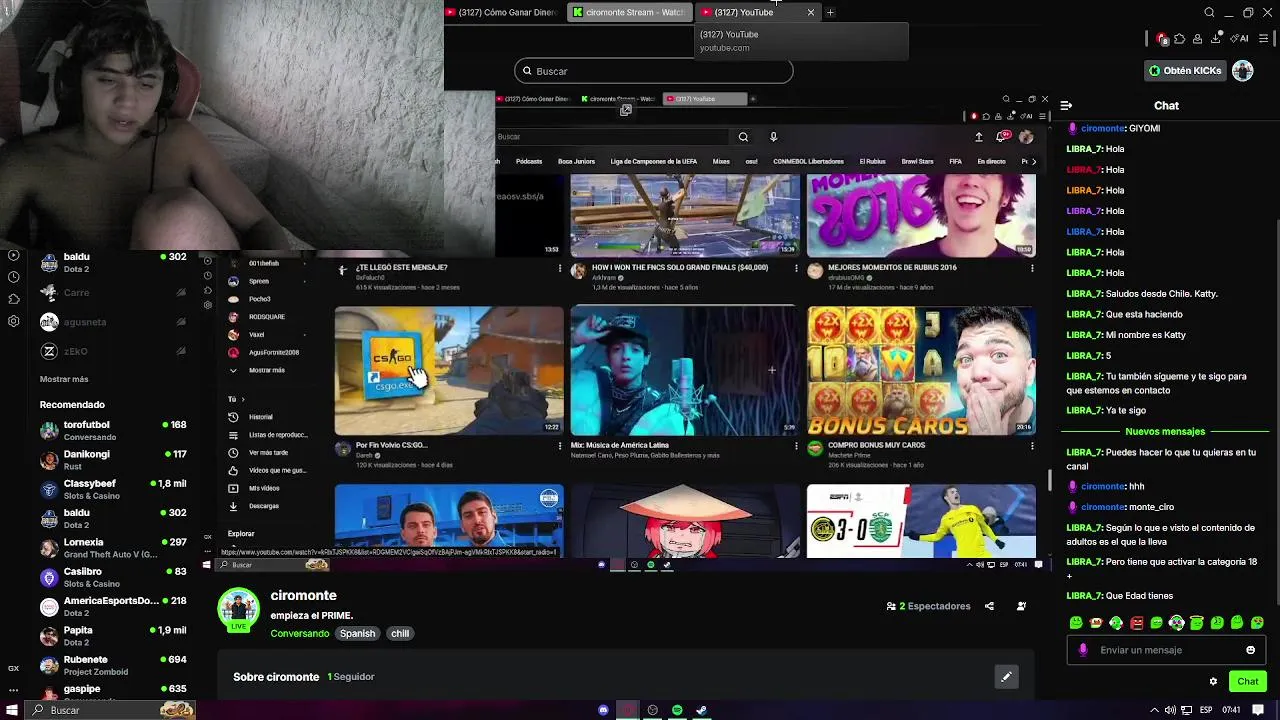Insert the headphones green emote
Viewport: 1280px width, 720px height.
tap(1176, 623)
